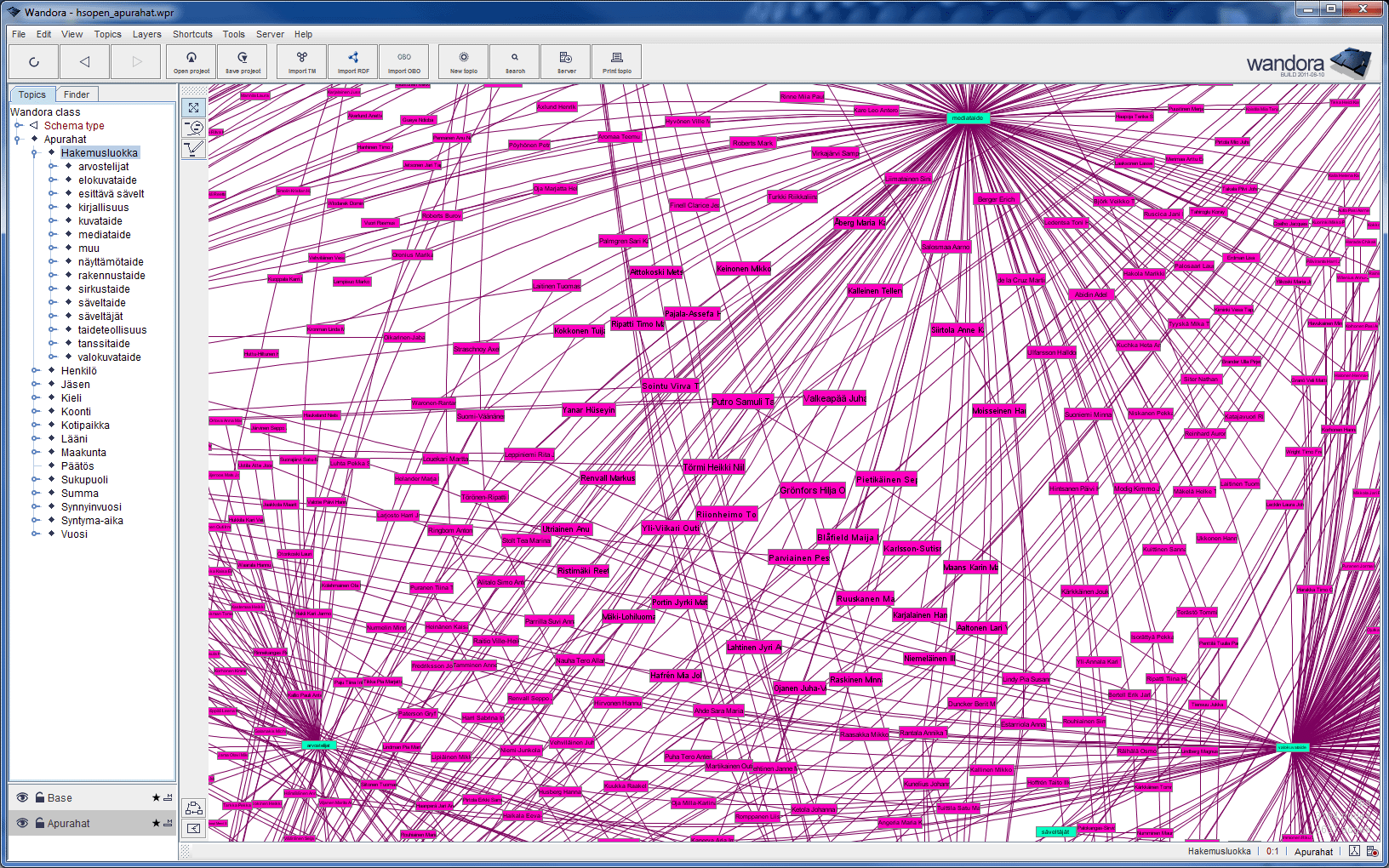Click the Import RDF icon
Screen dimensions: 1389x868
point(353,61)
